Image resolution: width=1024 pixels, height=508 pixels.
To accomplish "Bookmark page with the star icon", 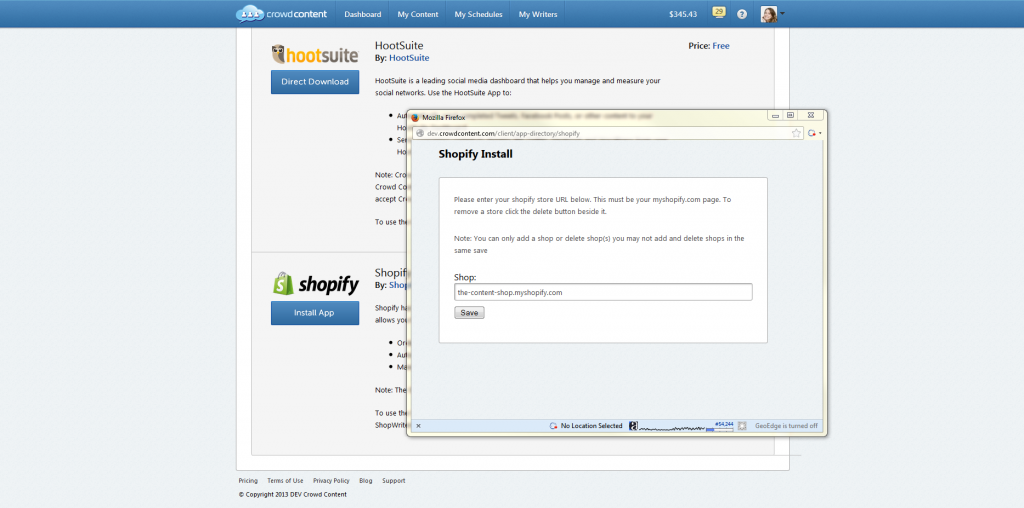I will [x=797, y=133].
